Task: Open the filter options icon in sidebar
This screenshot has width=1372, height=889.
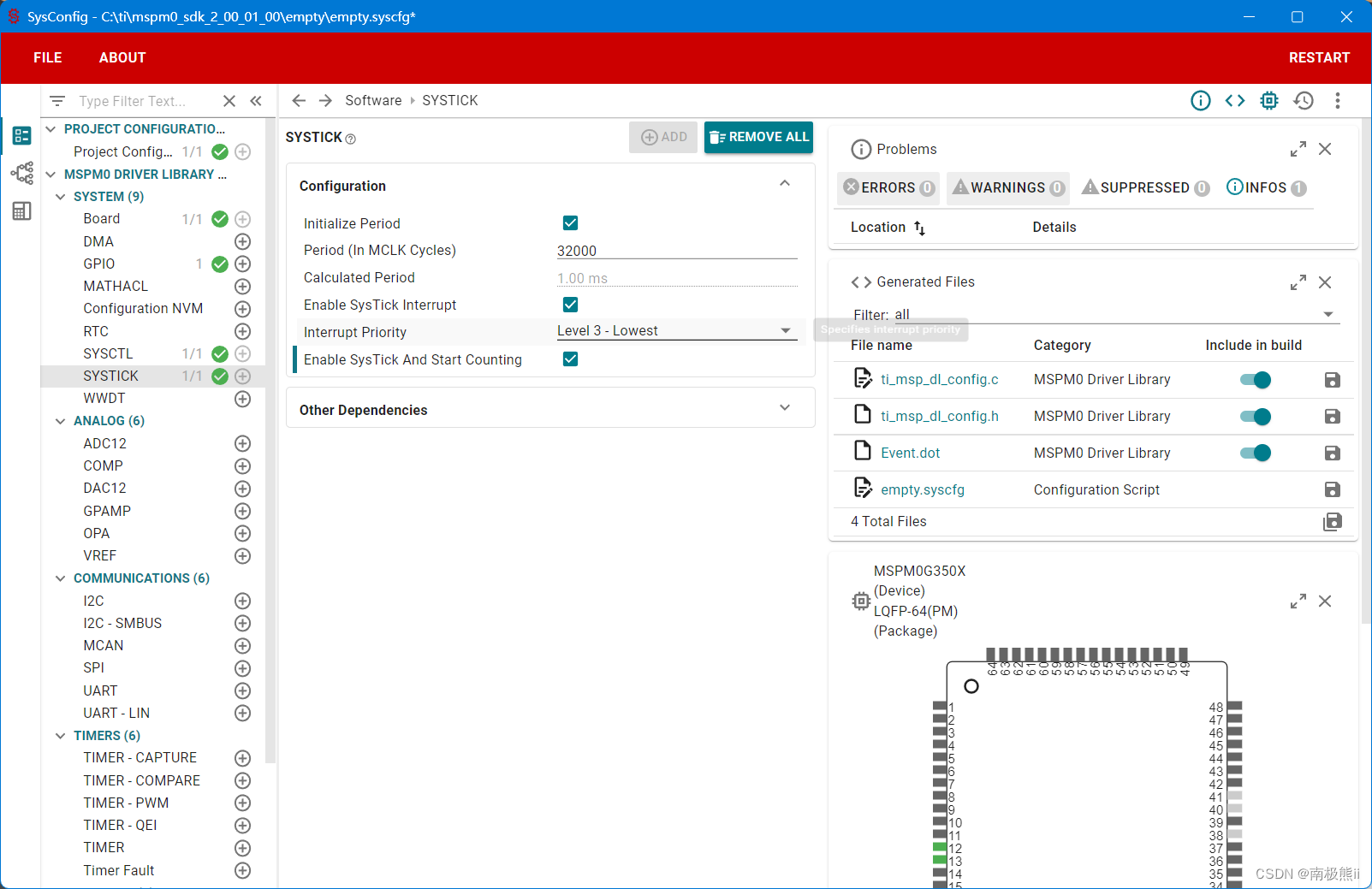Action: [x=57, y=101]
